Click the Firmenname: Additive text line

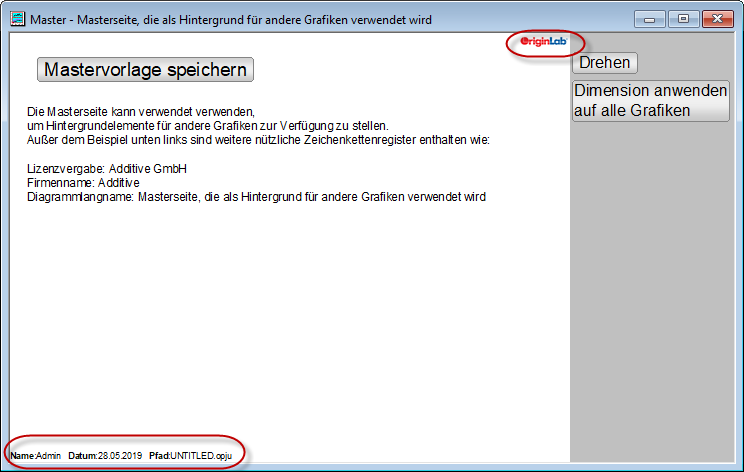[83, 183]
